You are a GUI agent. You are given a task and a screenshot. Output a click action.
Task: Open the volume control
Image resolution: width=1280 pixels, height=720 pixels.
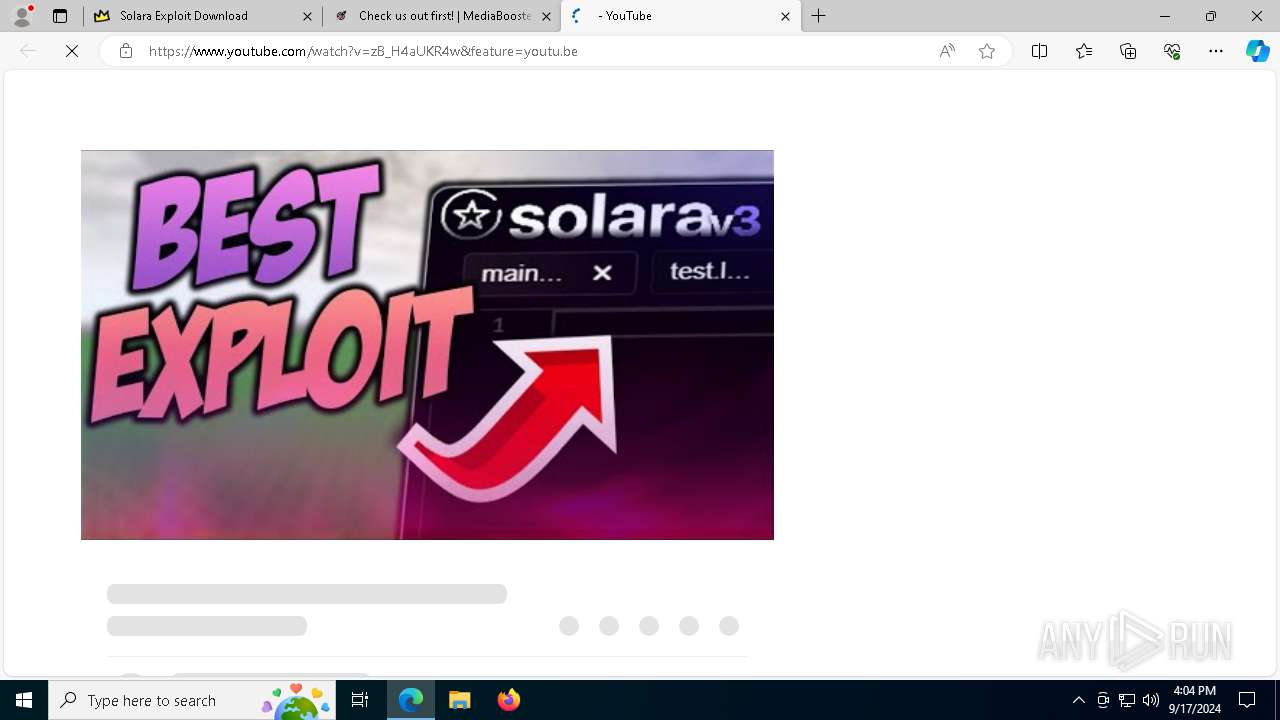coord(1151,700)
